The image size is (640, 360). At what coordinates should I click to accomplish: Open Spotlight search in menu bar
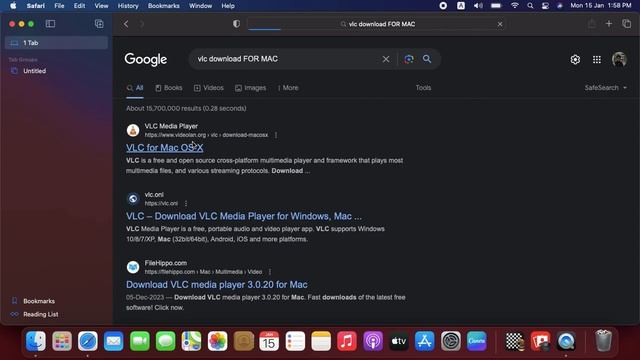(530, 6)
